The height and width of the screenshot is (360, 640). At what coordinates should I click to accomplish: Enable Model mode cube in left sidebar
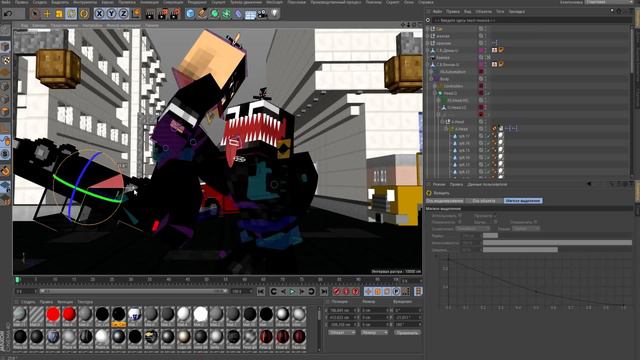(5, 47)
